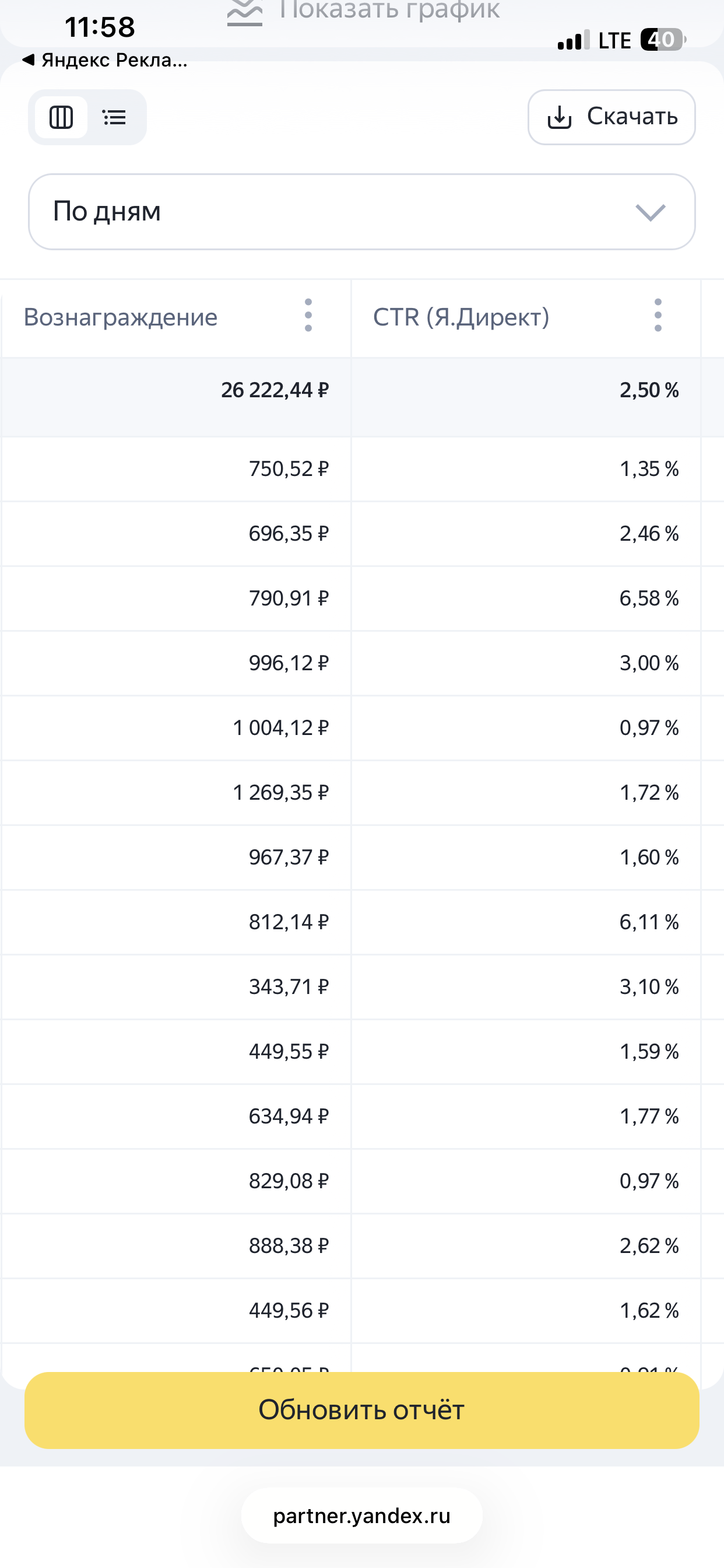Image resolution: width=724 pixels, height=1568 pixels.
Task: Tap the Показать график chart icon
Action: (x=245, y=12)
